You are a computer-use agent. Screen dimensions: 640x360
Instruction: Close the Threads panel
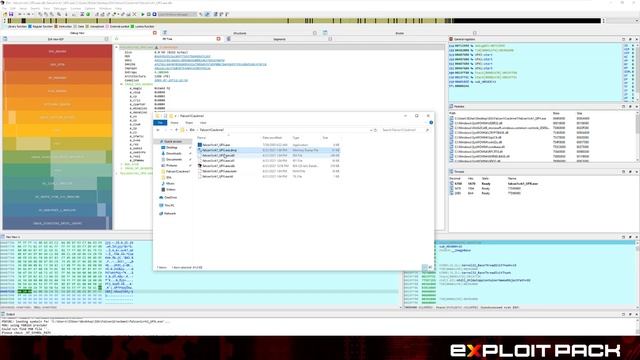pyautogui.click(x=636, y=172)
